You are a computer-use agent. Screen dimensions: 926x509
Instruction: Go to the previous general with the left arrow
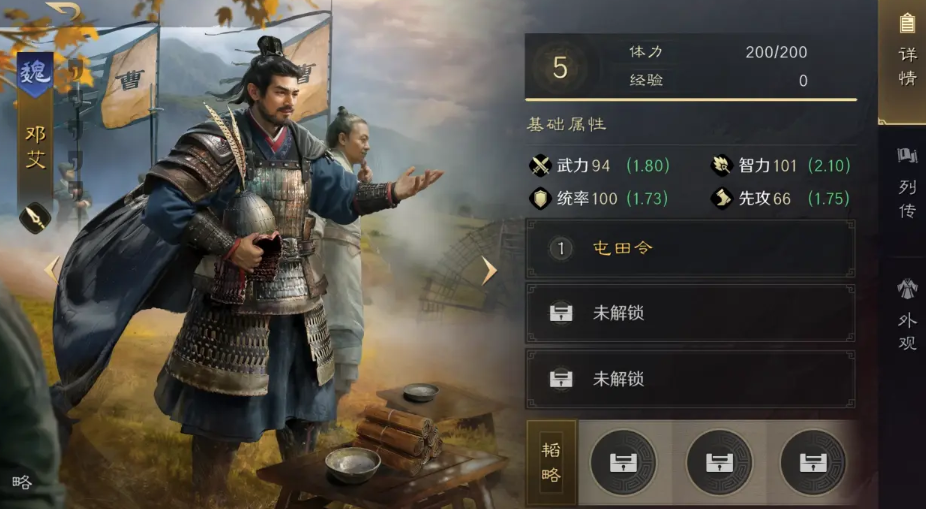pos(52,270)
